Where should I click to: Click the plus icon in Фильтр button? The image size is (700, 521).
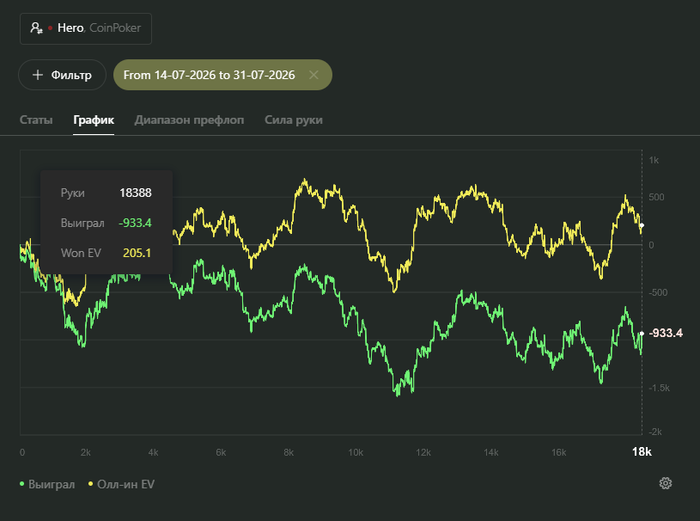click(x=38, y=75)
